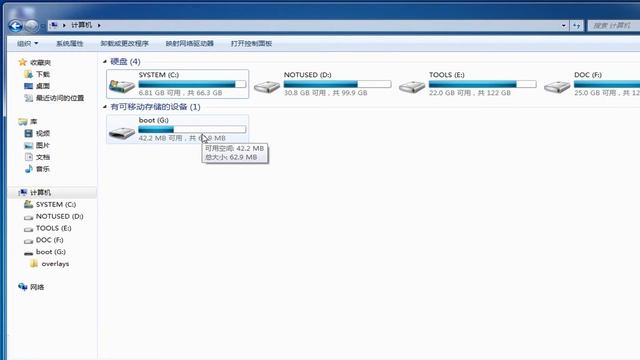Go back with the Back arrow button
640x360 pixels.
pos(16,26)
